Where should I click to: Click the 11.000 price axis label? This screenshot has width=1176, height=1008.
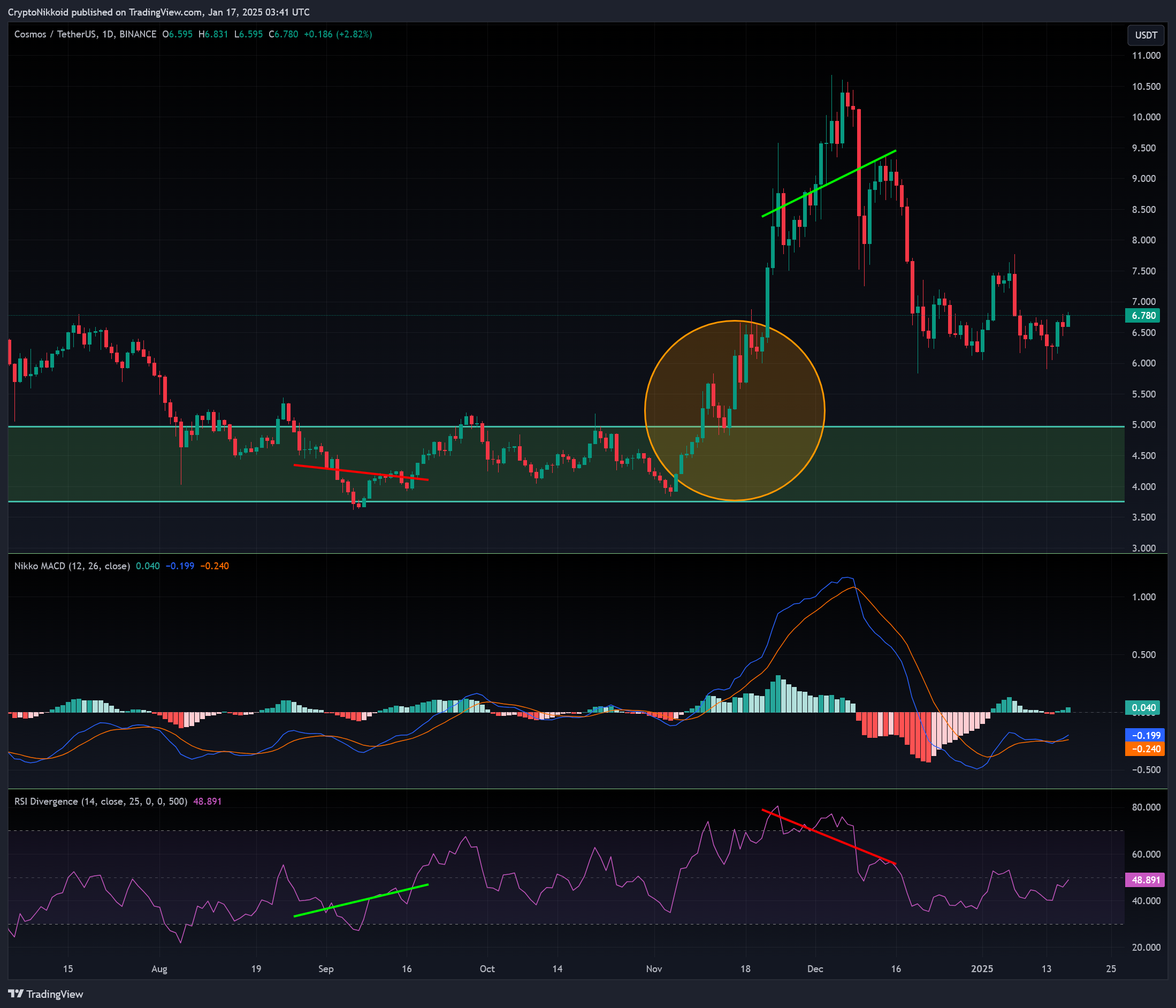click(x=1146, y=56)
